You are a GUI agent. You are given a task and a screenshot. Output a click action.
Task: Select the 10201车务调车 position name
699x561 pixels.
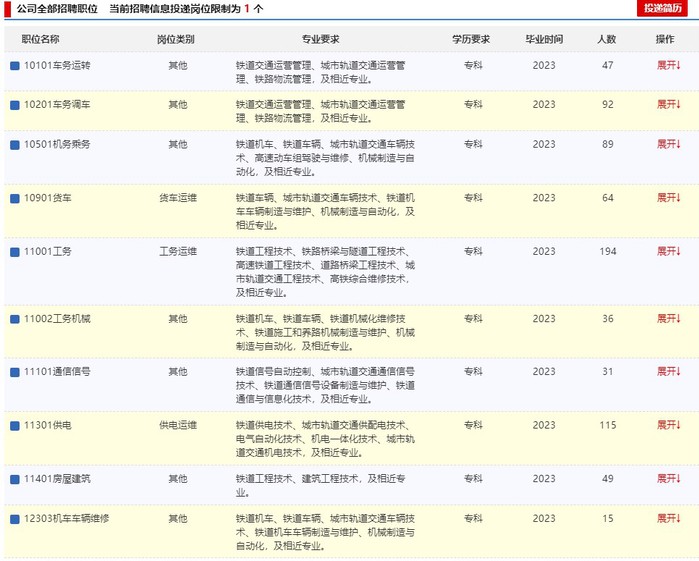pos(57,105)
